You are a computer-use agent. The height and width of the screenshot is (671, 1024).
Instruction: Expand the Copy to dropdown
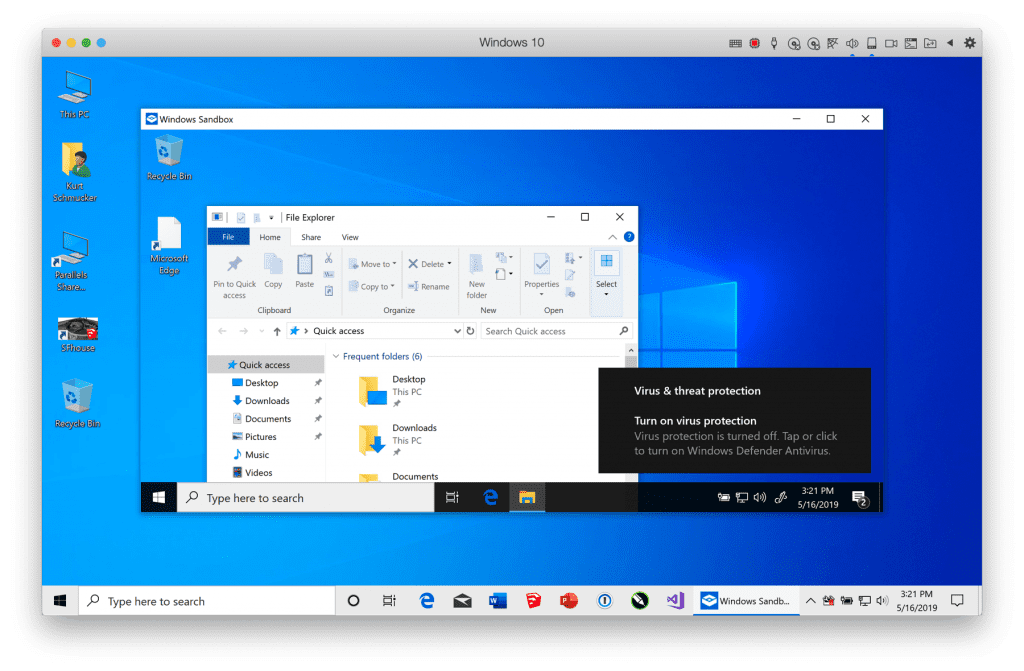pos(392,286)
